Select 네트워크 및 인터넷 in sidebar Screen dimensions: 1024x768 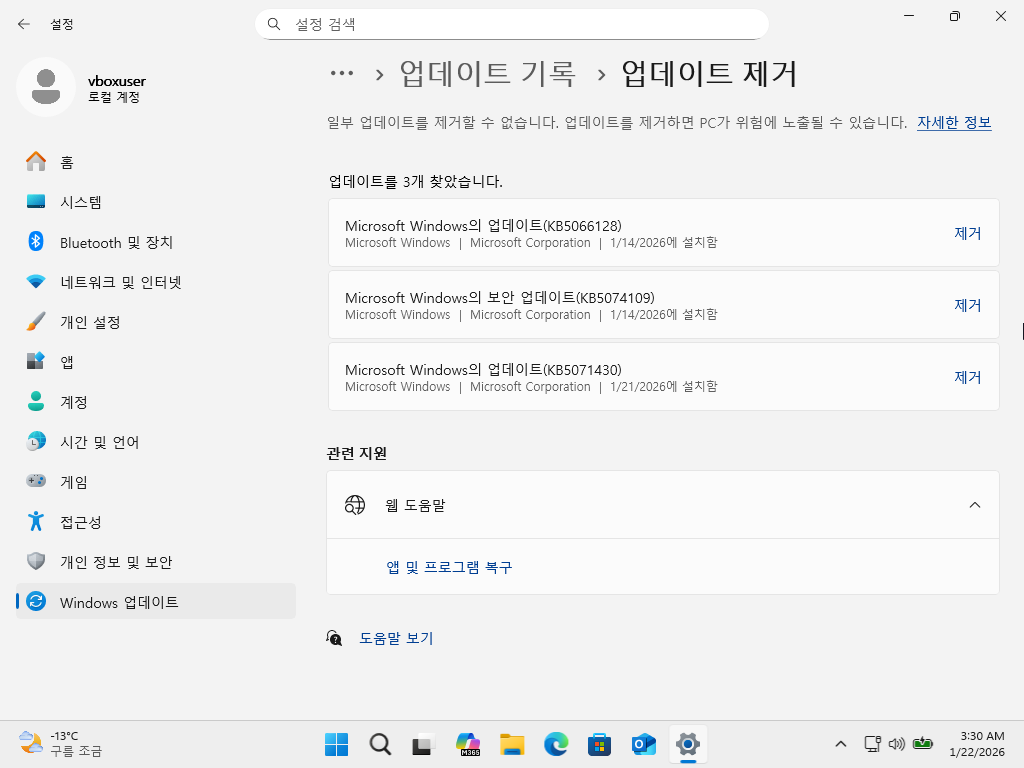coord(156,281)
